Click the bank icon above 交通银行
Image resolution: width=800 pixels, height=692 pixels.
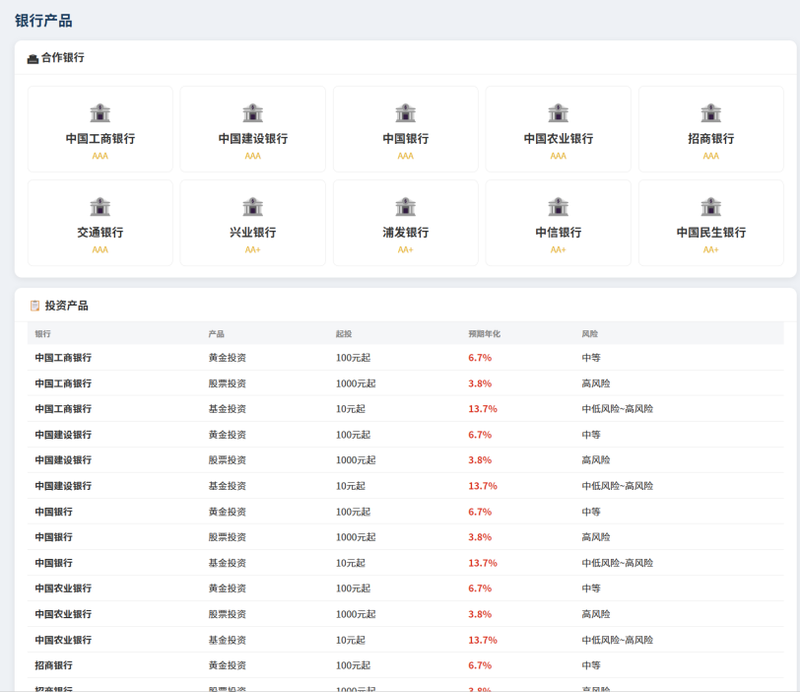point(100,207)
